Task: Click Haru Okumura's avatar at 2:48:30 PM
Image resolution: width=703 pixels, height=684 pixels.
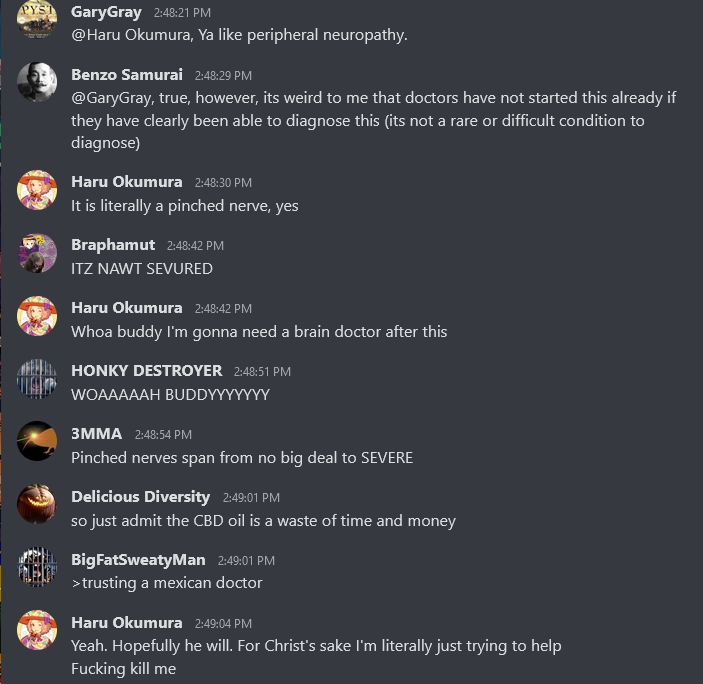Action: pos(37,190)
